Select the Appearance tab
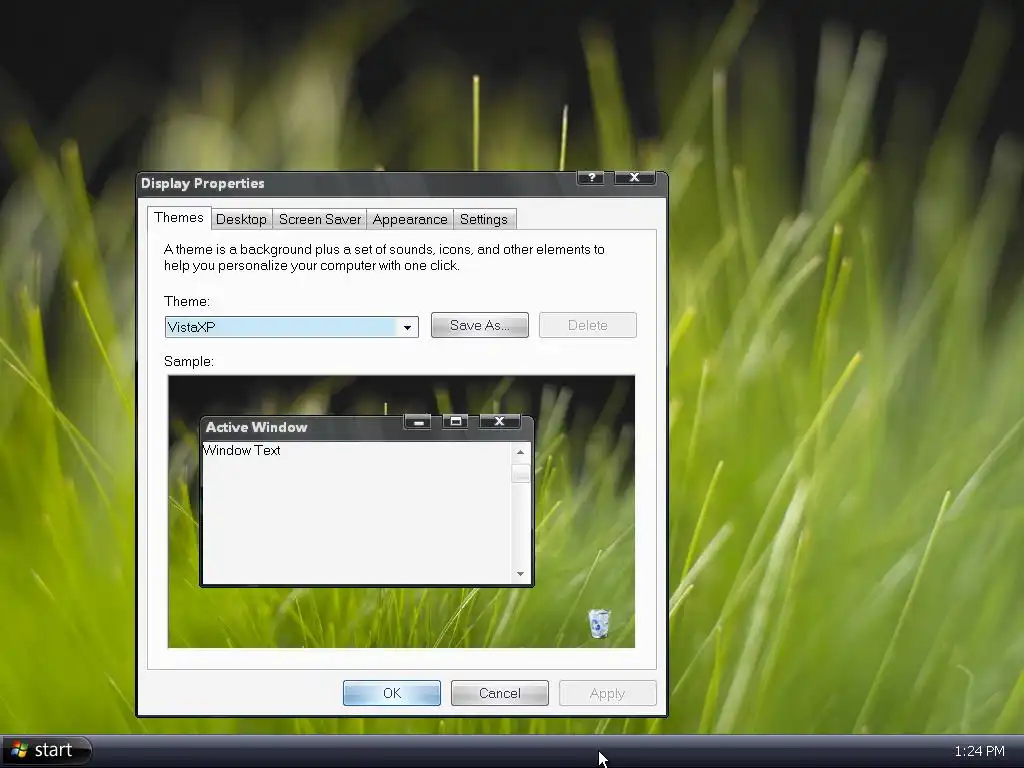Image resolution: width=1024 pixels, height=768 pixels. tap(410, 219)
